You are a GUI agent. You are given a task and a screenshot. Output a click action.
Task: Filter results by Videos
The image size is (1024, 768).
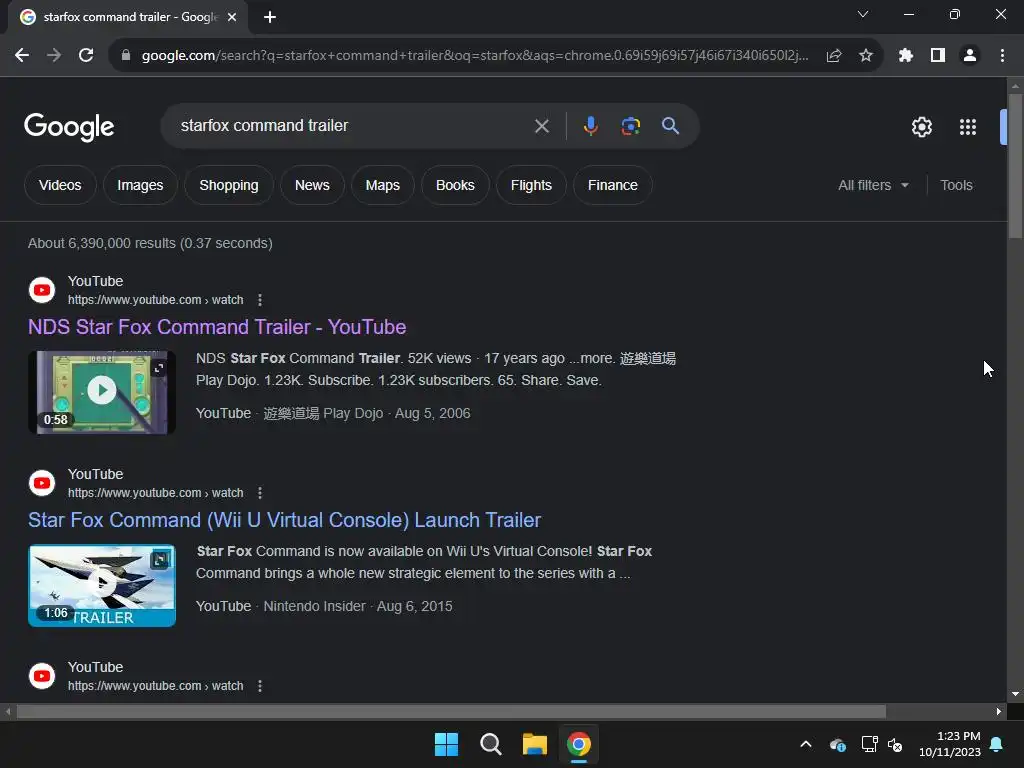(60, 185)
